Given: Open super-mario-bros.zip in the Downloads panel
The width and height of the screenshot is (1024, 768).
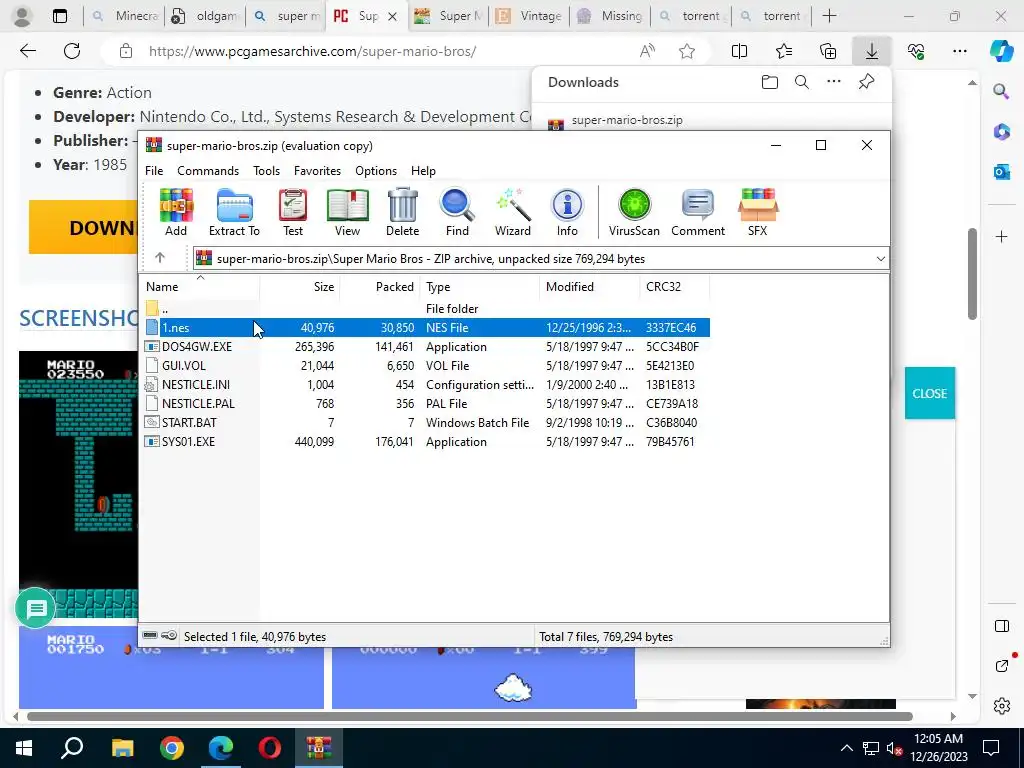Looking at the screenshot, I should coord(627,120).
